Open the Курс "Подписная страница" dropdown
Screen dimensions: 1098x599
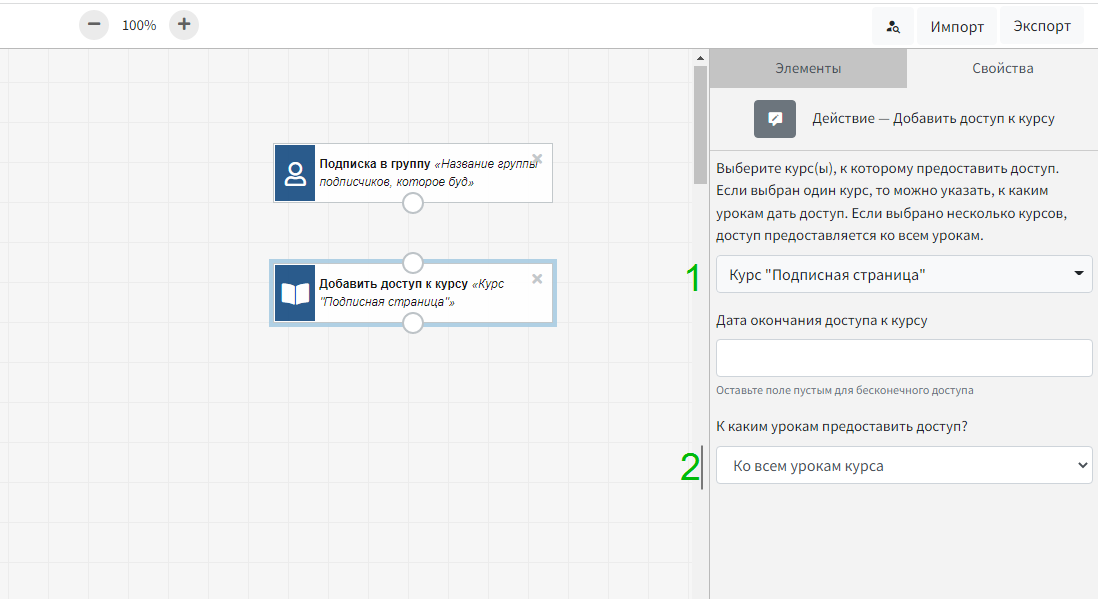(904, 274)
